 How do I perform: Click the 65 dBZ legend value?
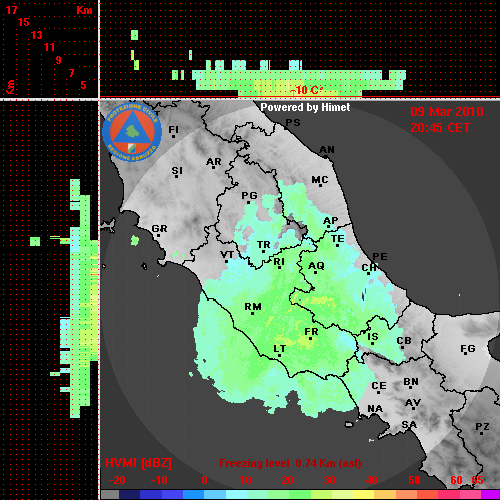[477, 480]
